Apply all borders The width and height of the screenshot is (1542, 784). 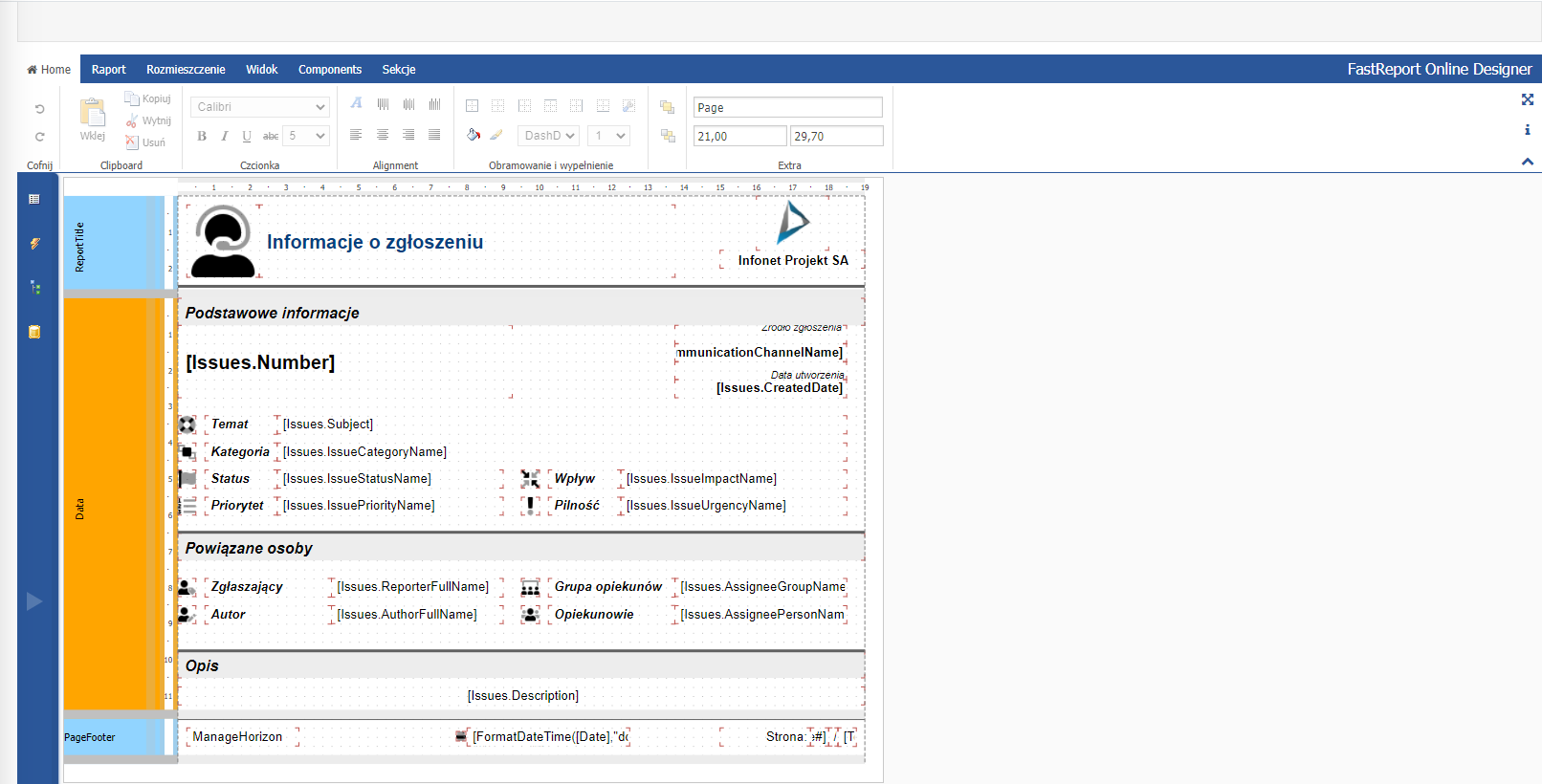(x=472, y=105)
